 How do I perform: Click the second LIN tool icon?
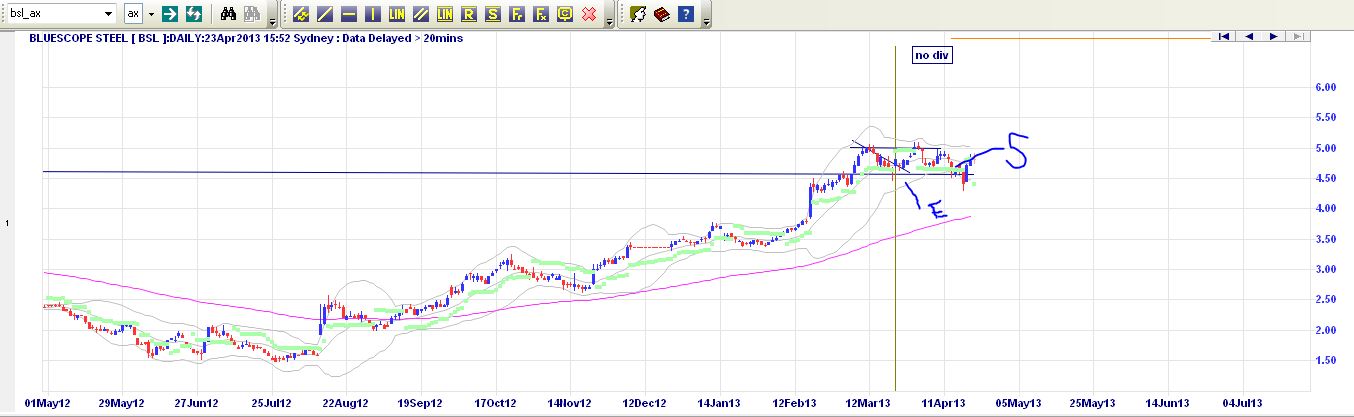[x=445, y=14]
